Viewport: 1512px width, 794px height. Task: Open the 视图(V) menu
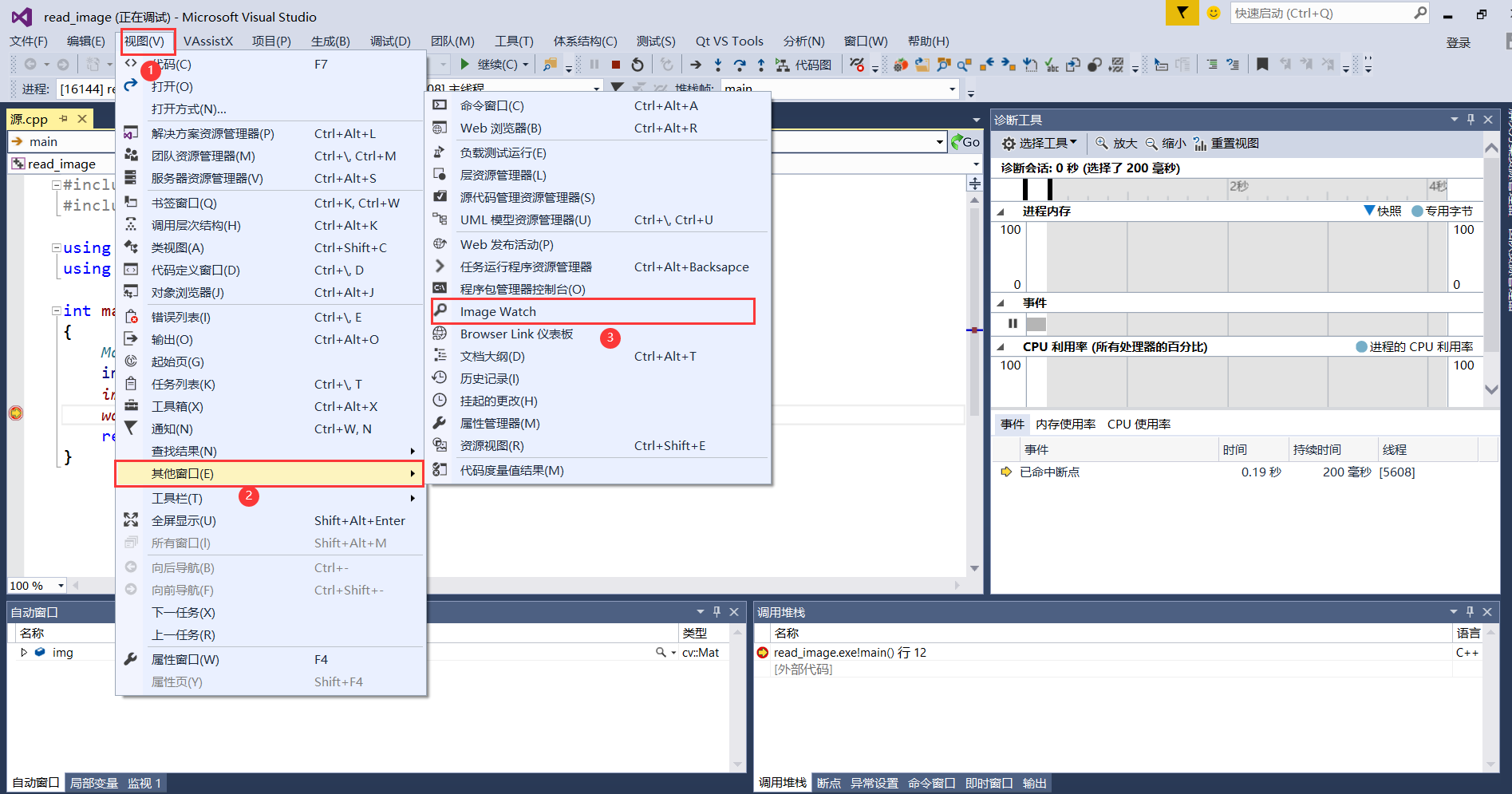click(x=144, y=41)
